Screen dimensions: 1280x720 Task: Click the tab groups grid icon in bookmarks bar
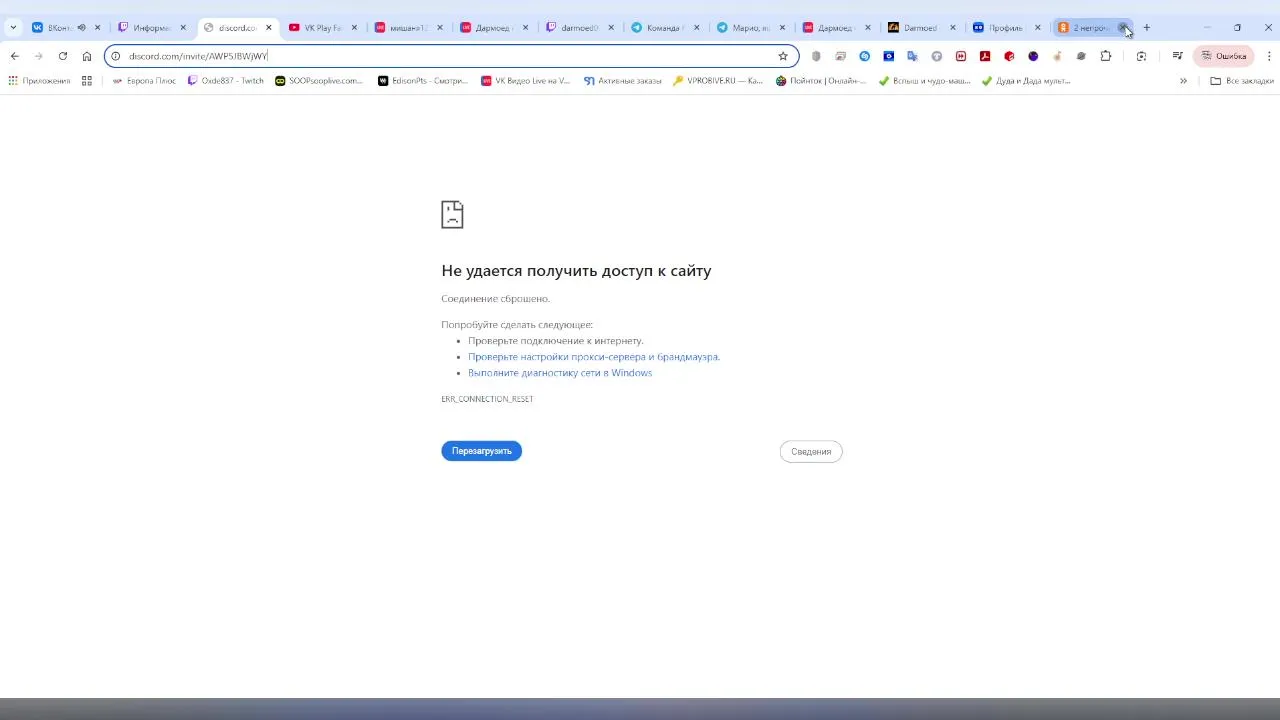[x=87, y=81]
